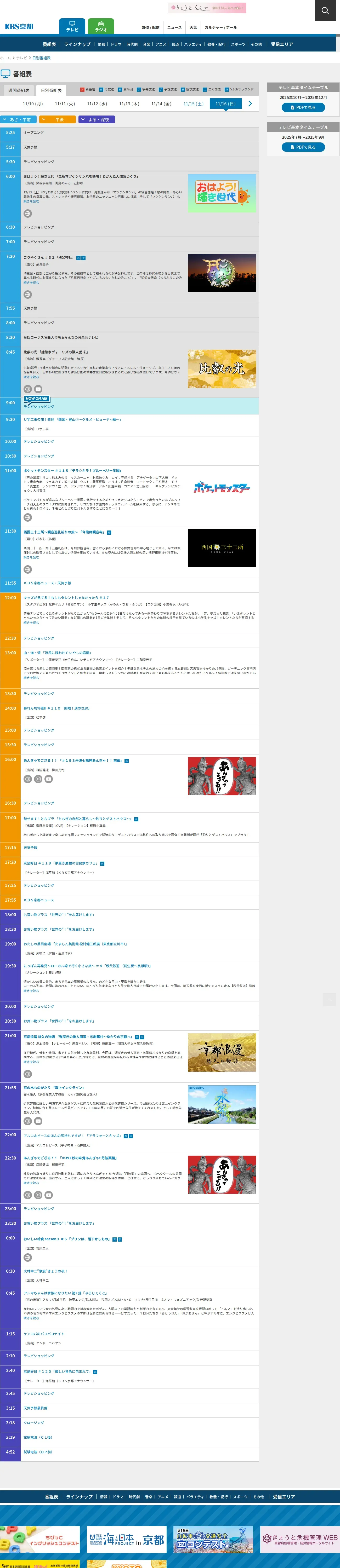Open 京都浪漫 program thumbnail
Screen dimensions: 340x1568
point(222,1052)
